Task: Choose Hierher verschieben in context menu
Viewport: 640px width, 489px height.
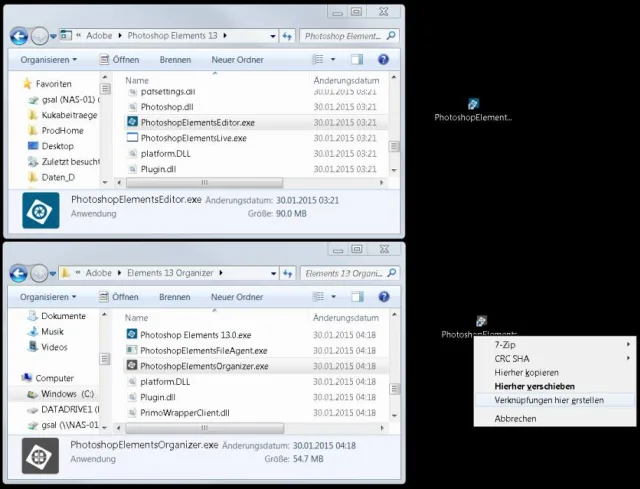Action: coord(555,387)
